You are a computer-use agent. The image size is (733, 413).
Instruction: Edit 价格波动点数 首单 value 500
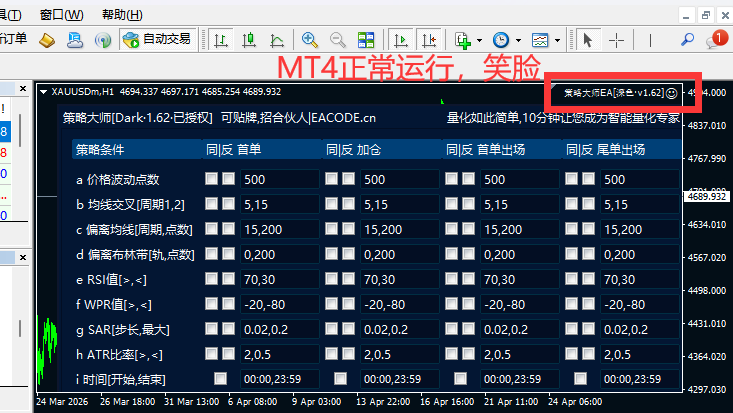(x=280, y=179)
